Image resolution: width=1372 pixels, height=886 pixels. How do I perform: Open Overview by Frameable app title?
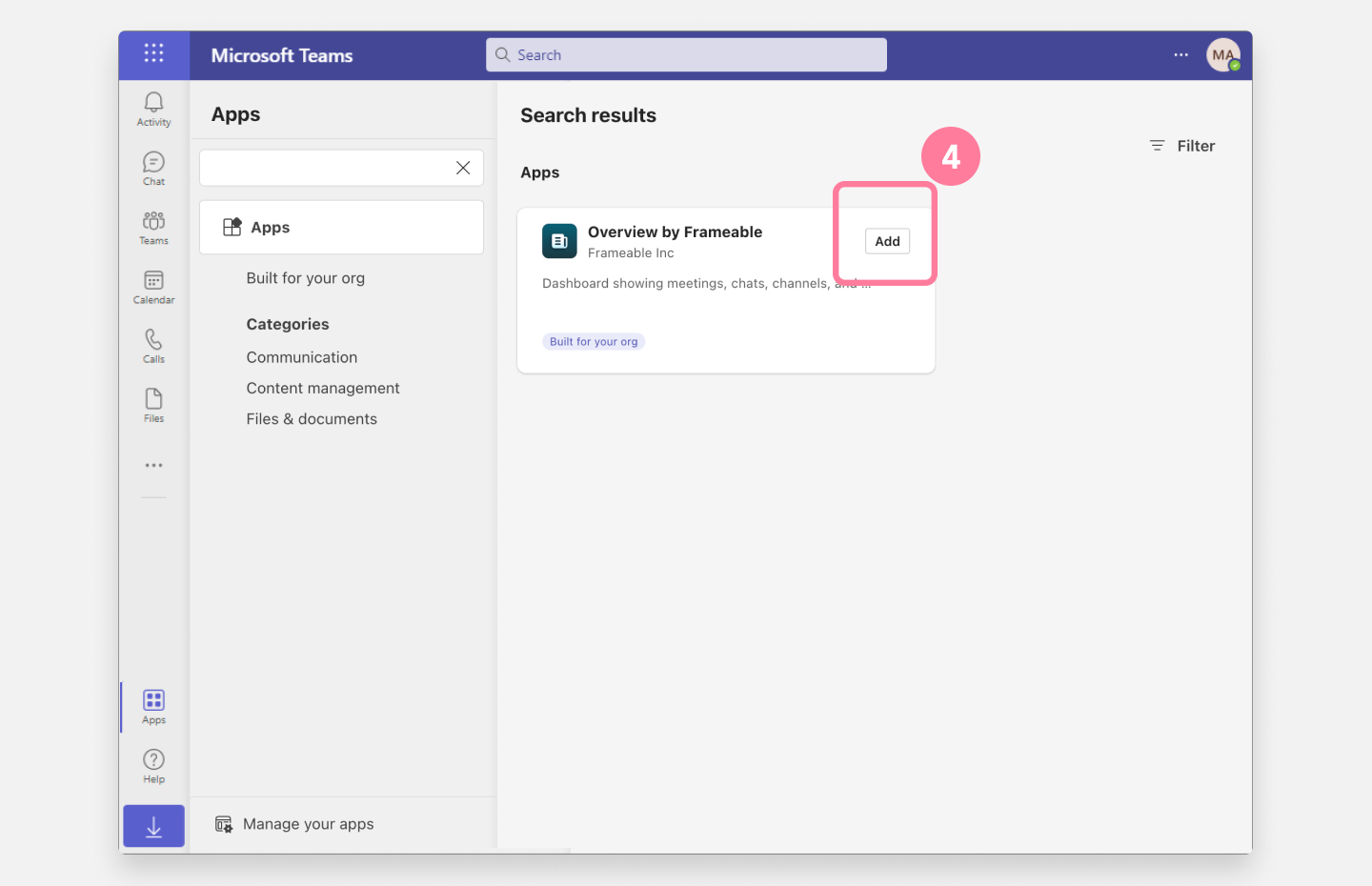point(675,232)
